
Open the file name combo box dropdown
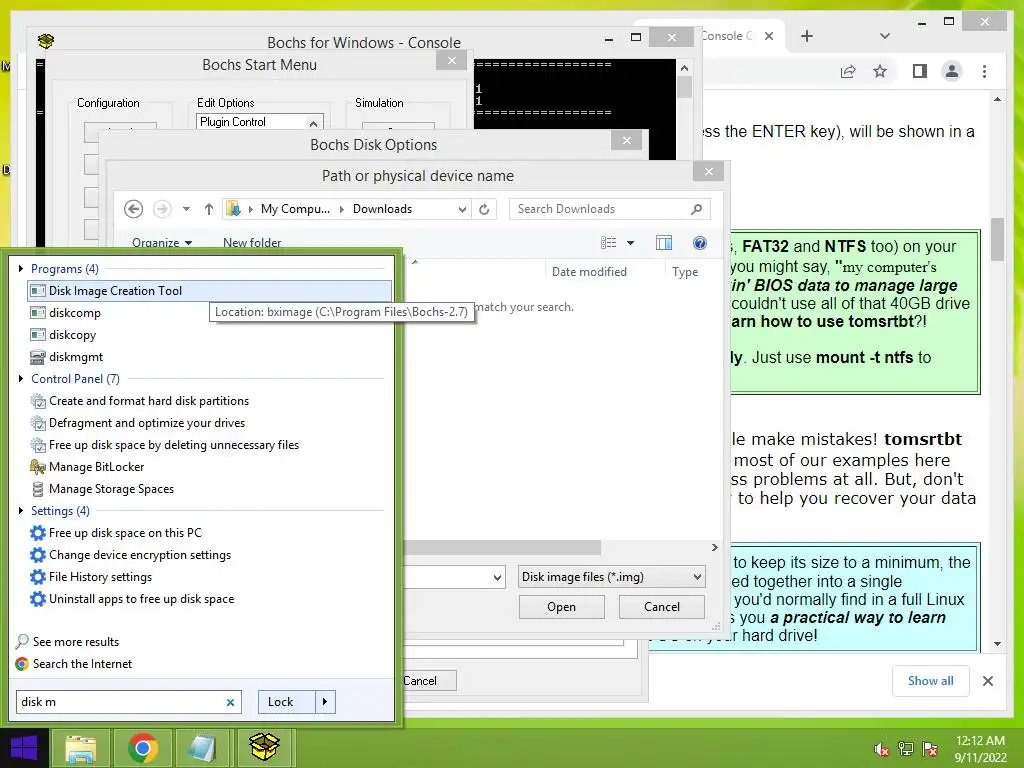pos(497,577)
